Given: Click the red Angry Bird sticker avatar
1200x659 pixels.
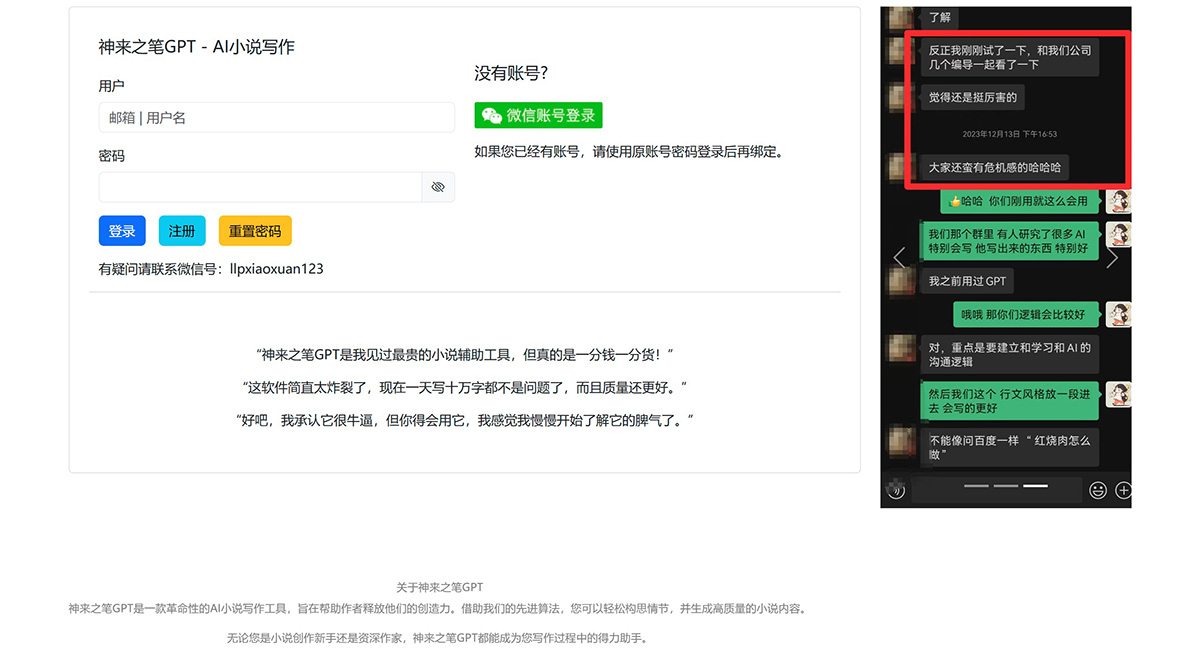Looking at the screenshot, I should [x=1119, y=201].
